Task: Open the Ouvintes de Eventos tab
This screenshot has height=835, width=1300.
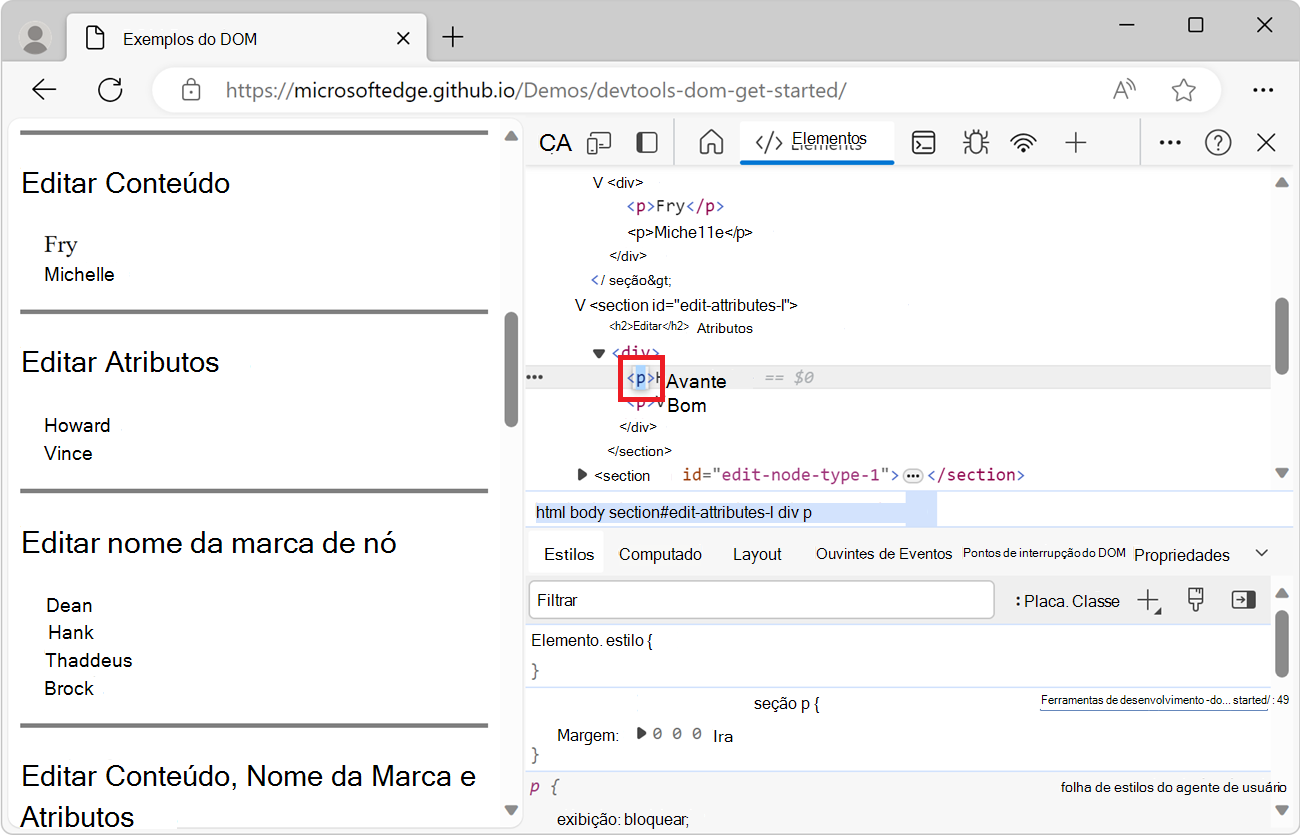Action: pos(884,554)
